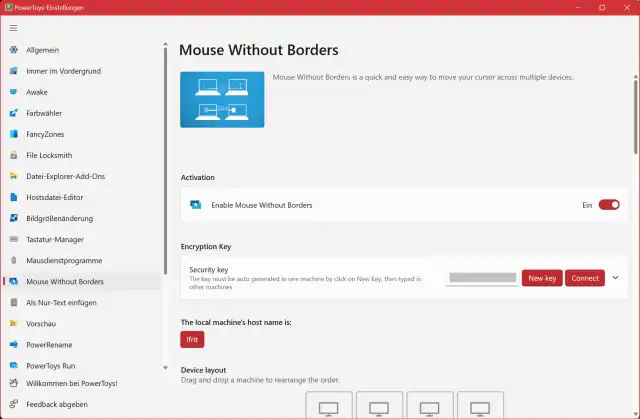Click the PowerToys Run icon
This screenshot has height=419, width=640.
[13, 366]
